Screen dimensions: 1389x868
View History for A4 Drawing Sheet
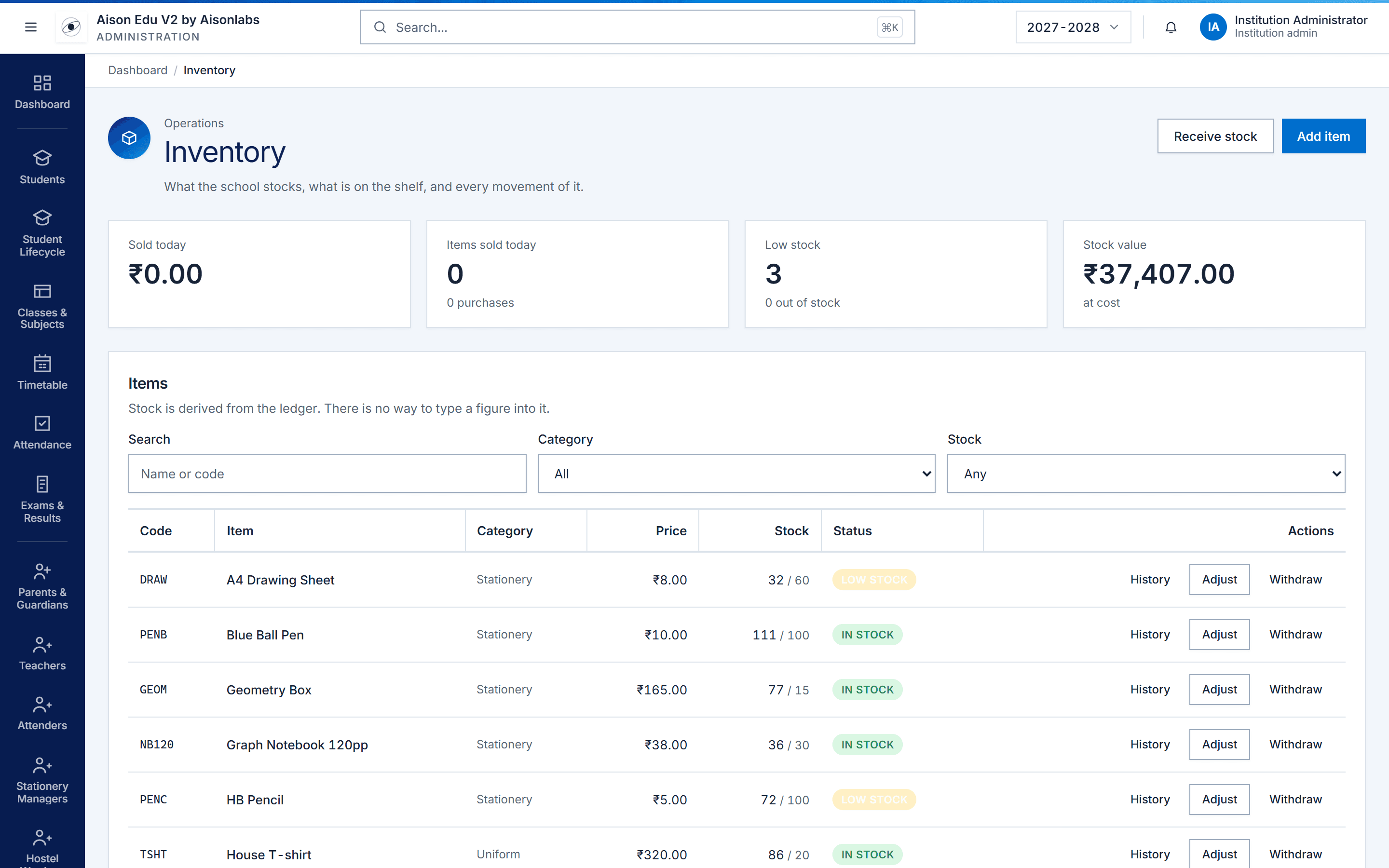[x=1150, y=579]
